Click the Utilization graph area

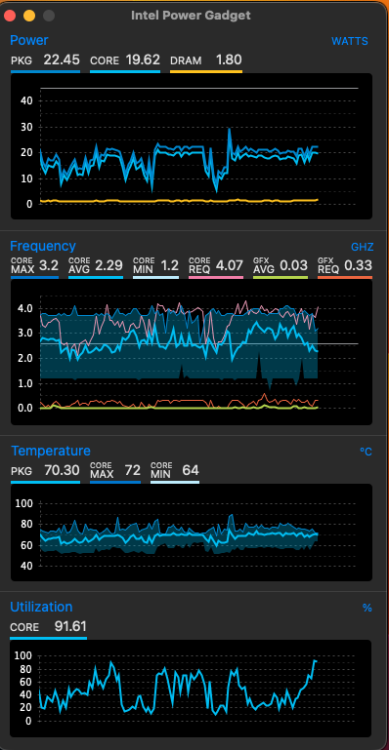[x=190, y=688]
